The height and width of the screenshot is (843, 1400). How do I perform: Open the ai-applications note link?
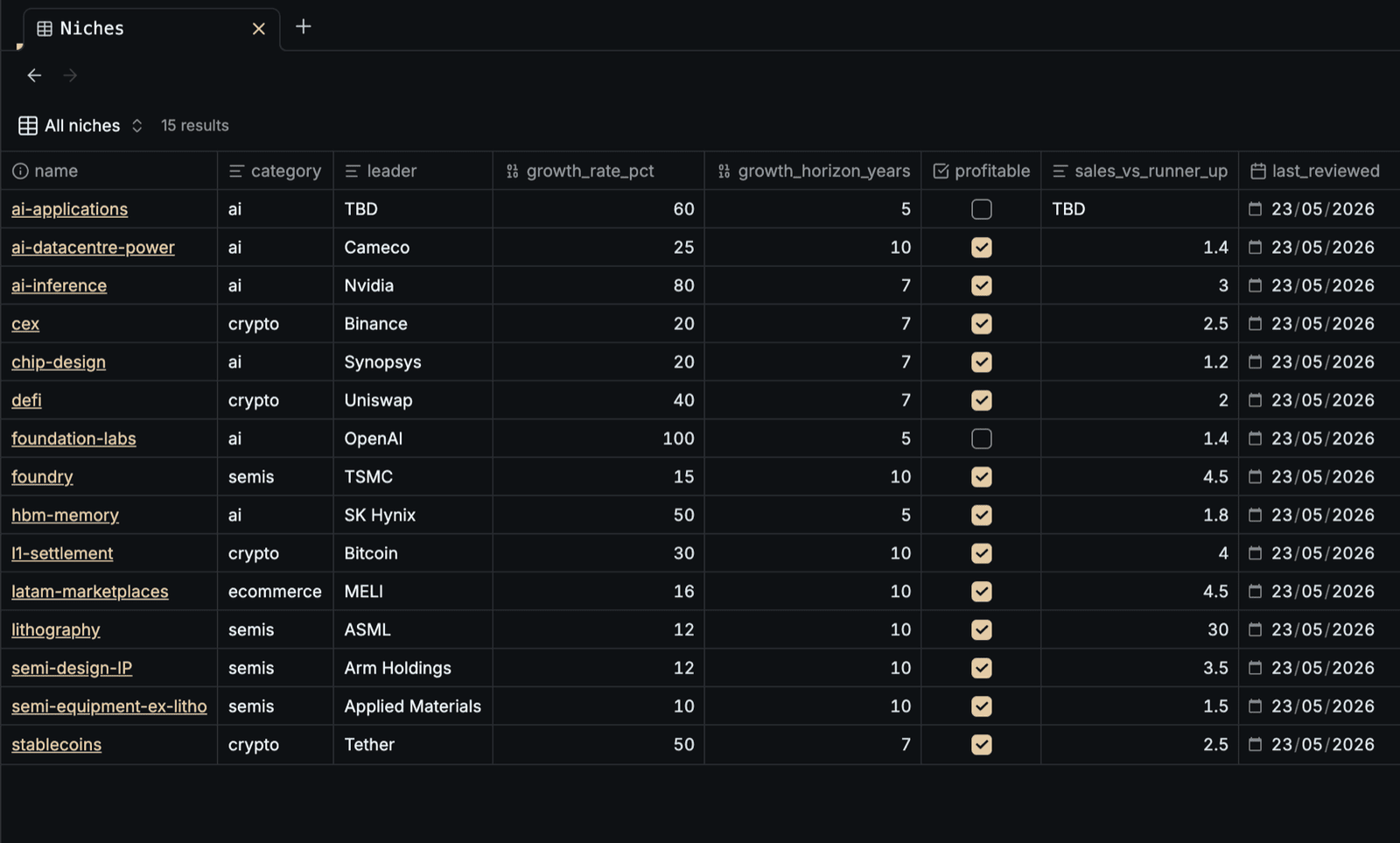69,209
